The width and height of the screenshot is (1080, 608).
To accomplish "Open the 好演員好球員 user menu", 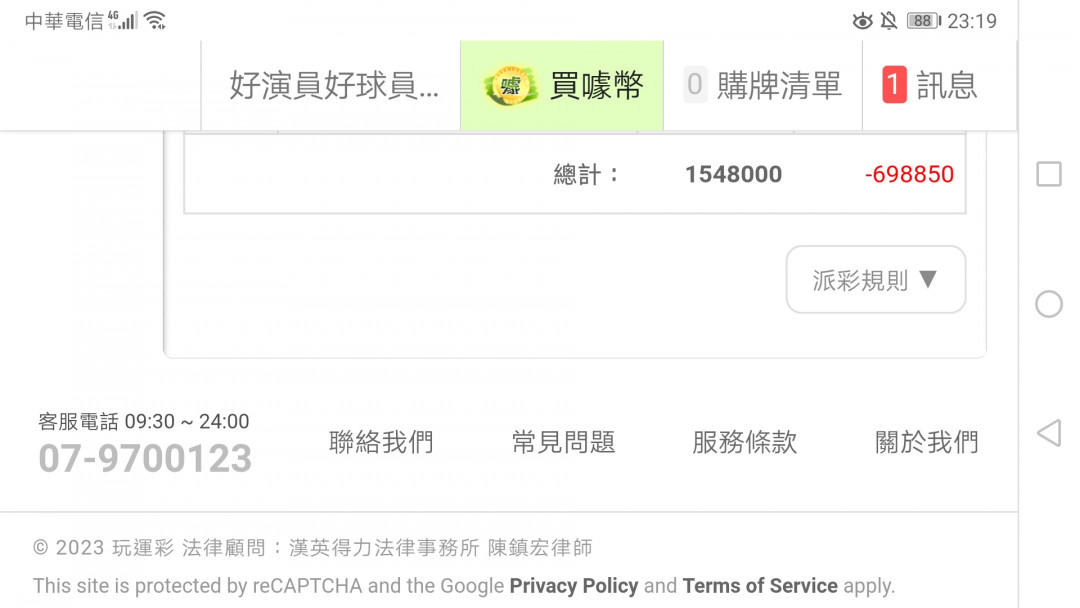I will [x=334, y=85].
